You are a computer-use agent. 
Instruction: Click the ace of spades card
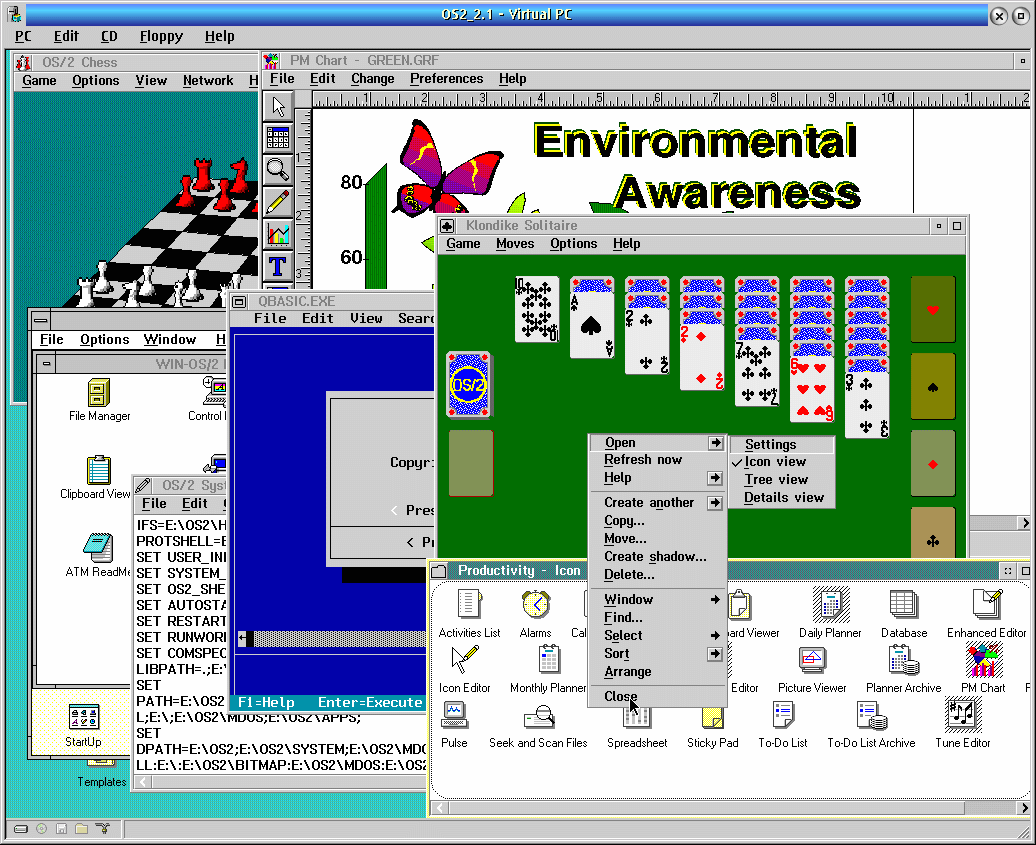pos(592,325)
